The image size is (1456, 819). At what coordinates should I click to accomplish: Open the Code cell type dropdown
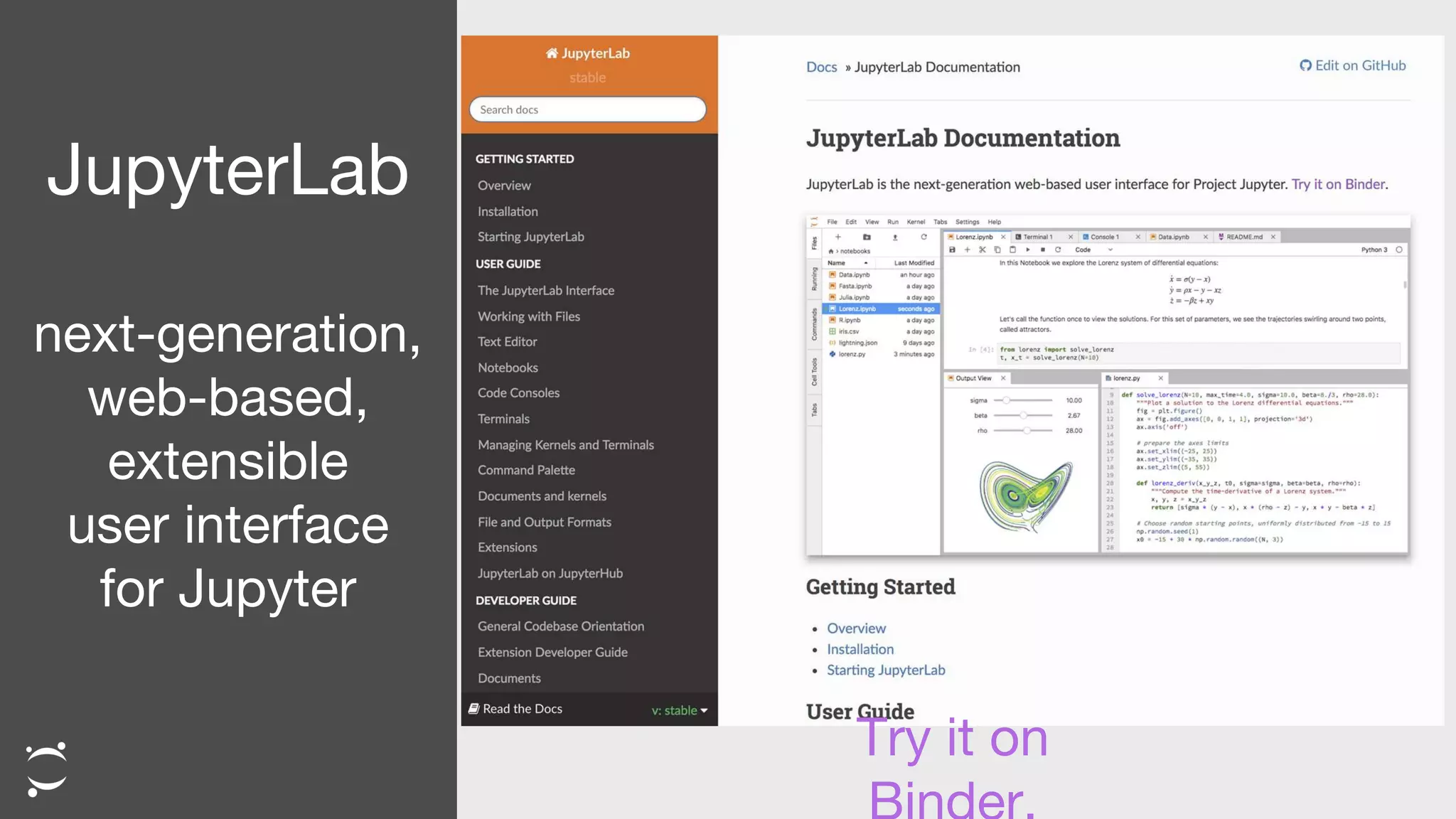point(1093,250)
